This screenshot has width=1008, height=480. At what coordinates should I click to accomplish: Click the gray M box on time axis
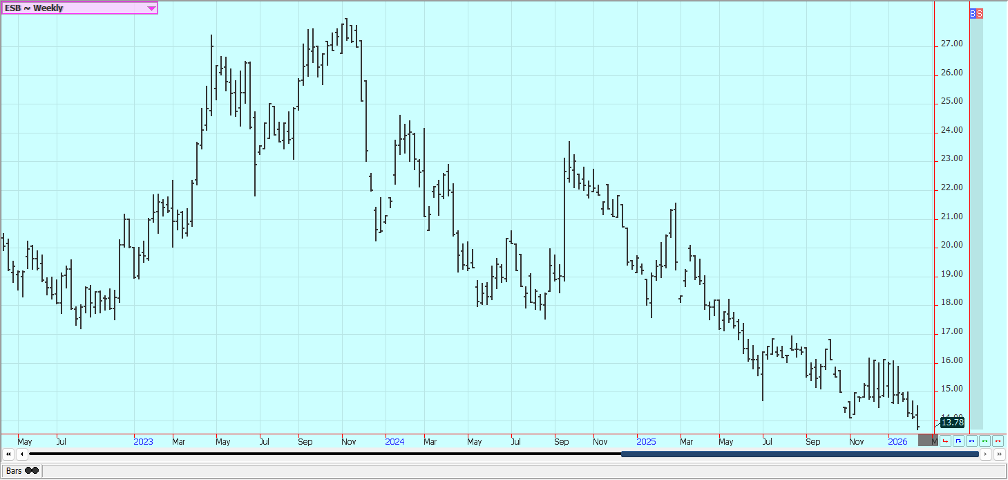(x=929, y=440)
